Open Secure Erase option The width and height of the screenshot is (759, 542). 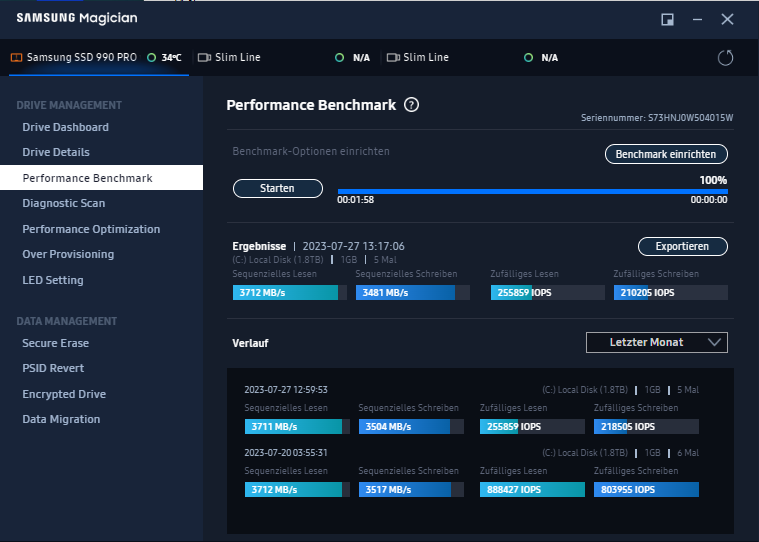(x=56, y=343)
